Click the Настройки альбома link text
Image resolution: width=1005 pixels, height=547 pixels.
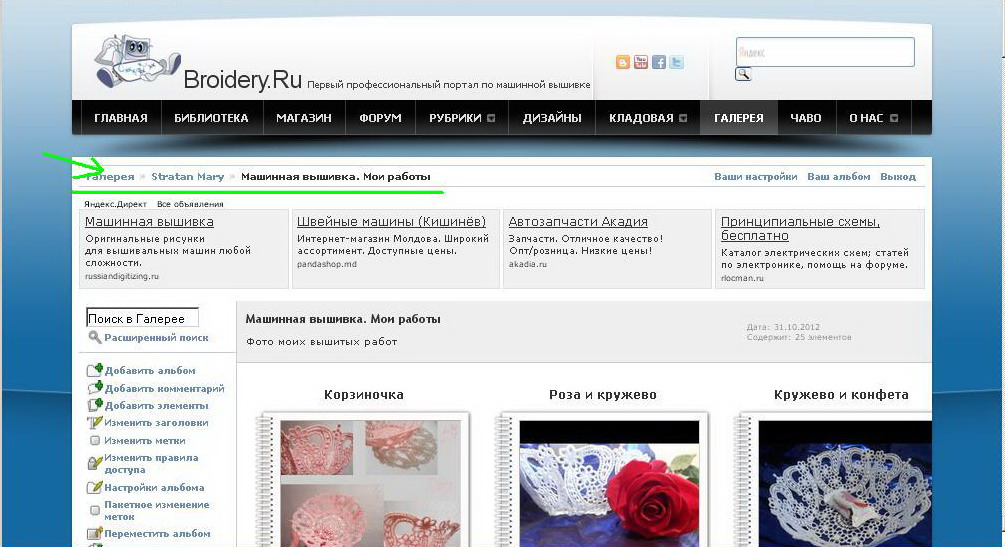(x=154, y=487)
